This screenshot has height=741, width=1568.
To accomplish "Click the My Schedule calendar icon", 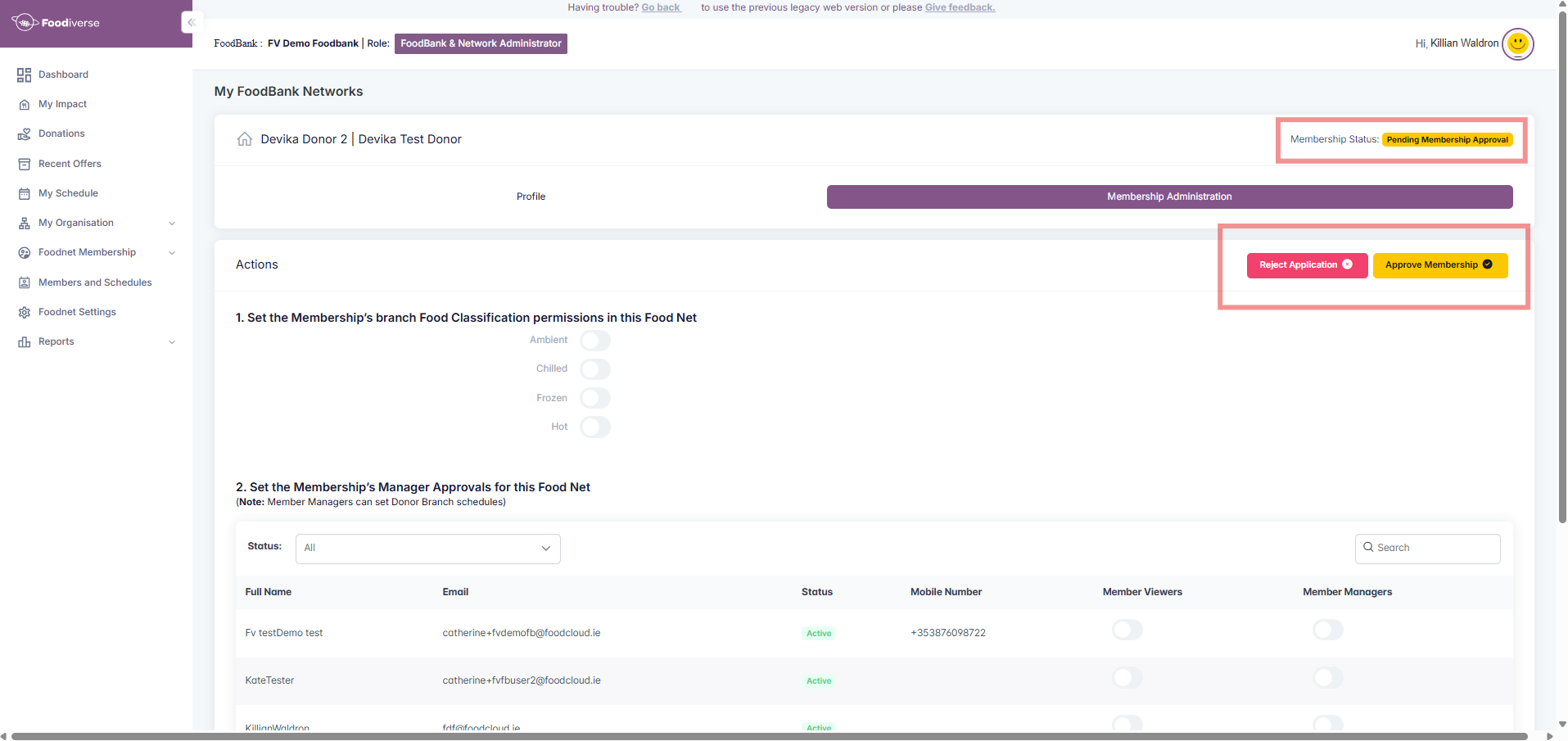I will click(x=24, y=194).
